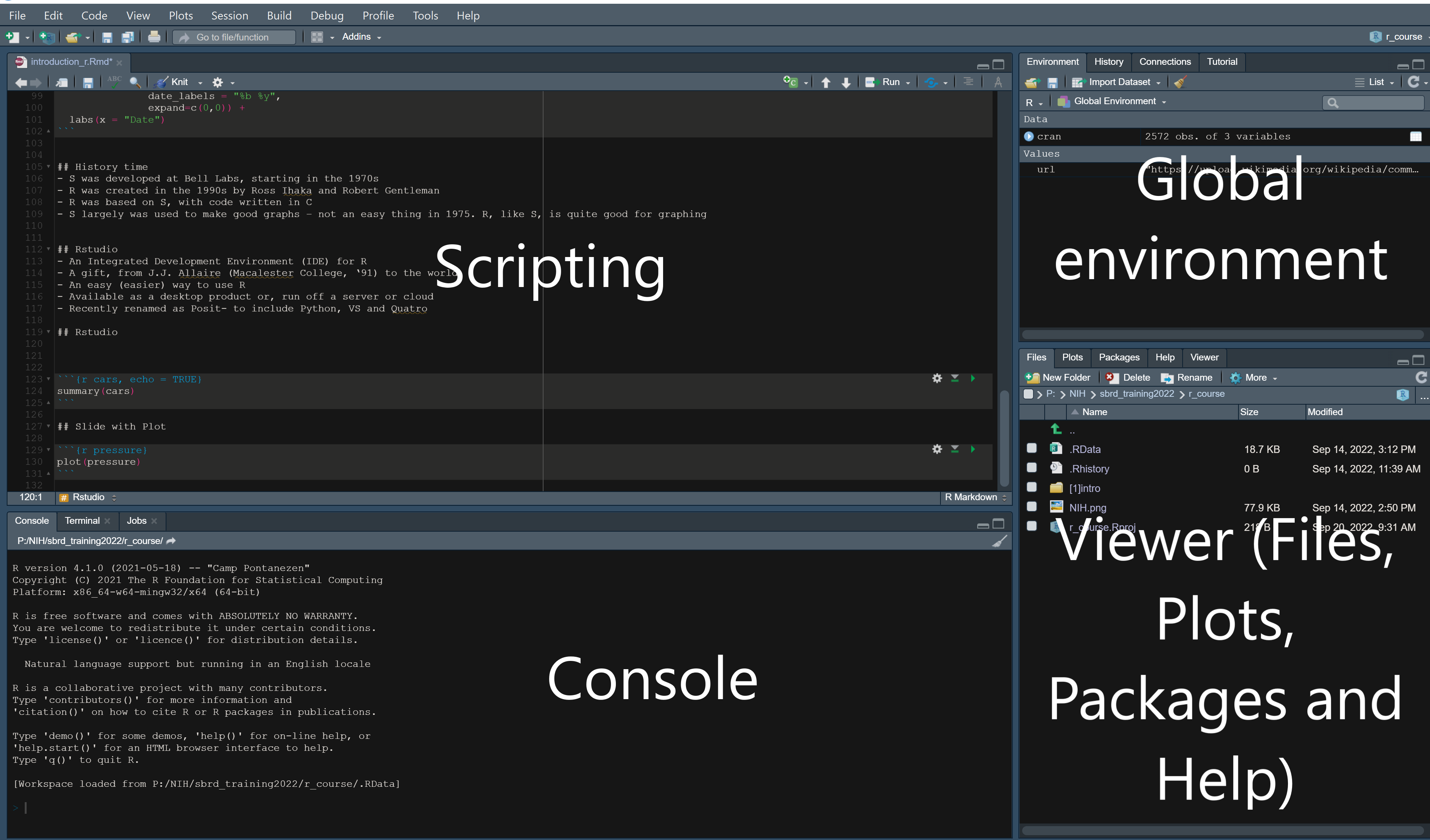Click the Save All documents icon
Screen dimensions: 1430x840
tap(127, 37)
